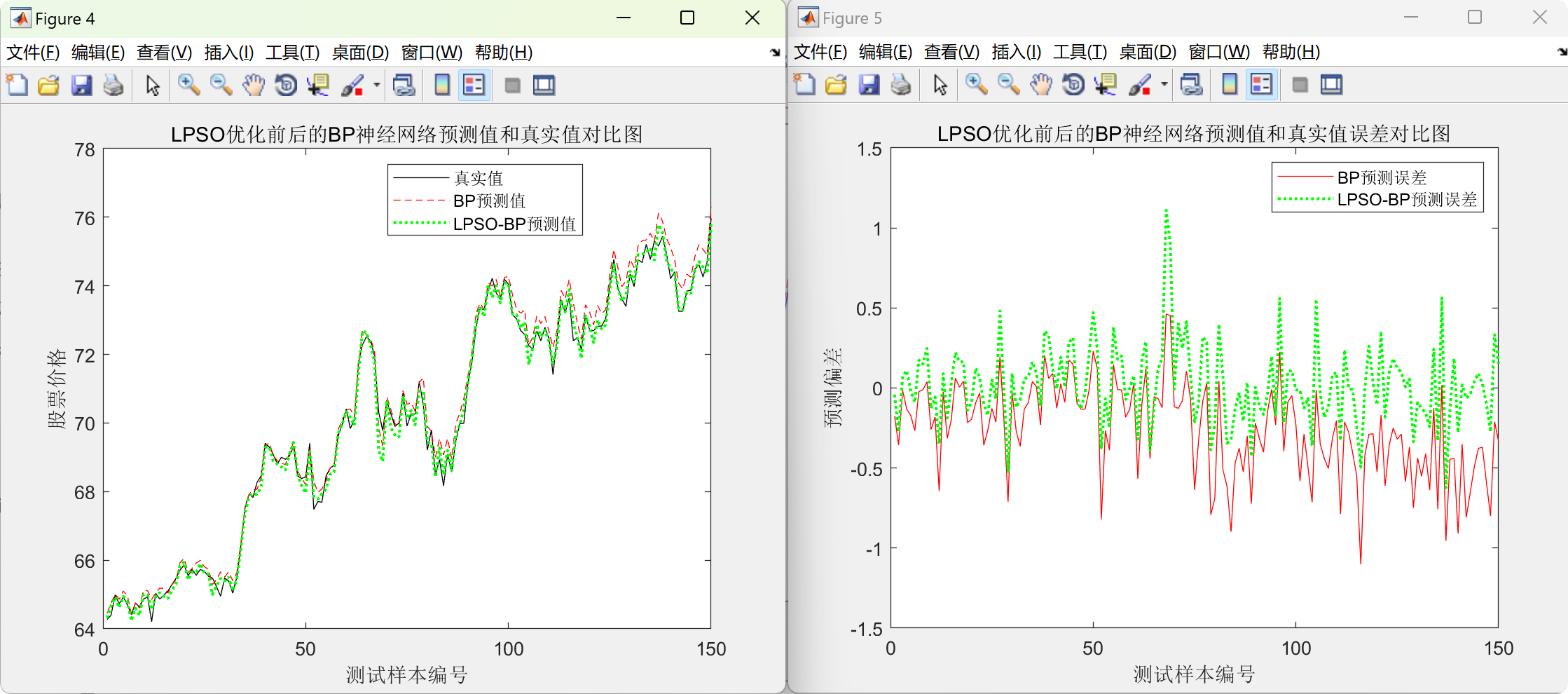Select the Zoom Out tool in Figure 5
Screen dimensions: 1568x694
click(1006, 85)
